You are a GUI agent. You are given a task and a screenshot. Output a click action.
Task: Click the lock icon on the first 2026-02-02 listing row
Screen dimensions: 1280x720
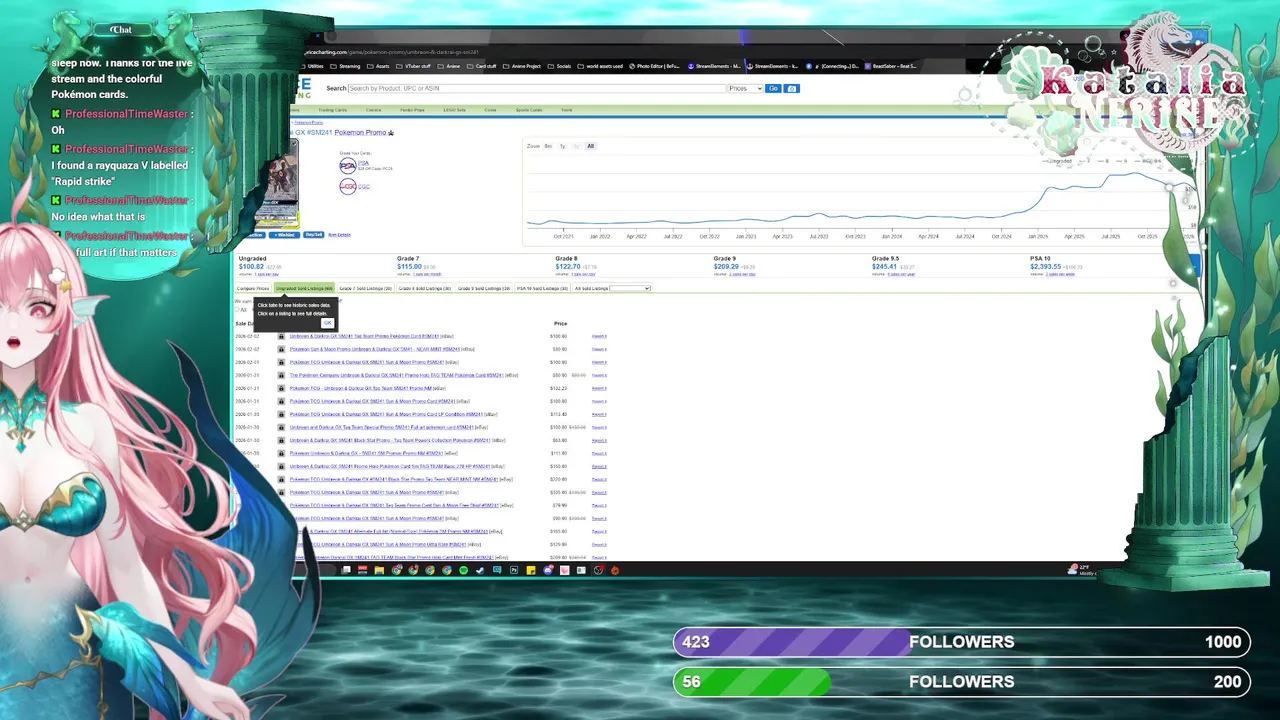coord(281,336)
